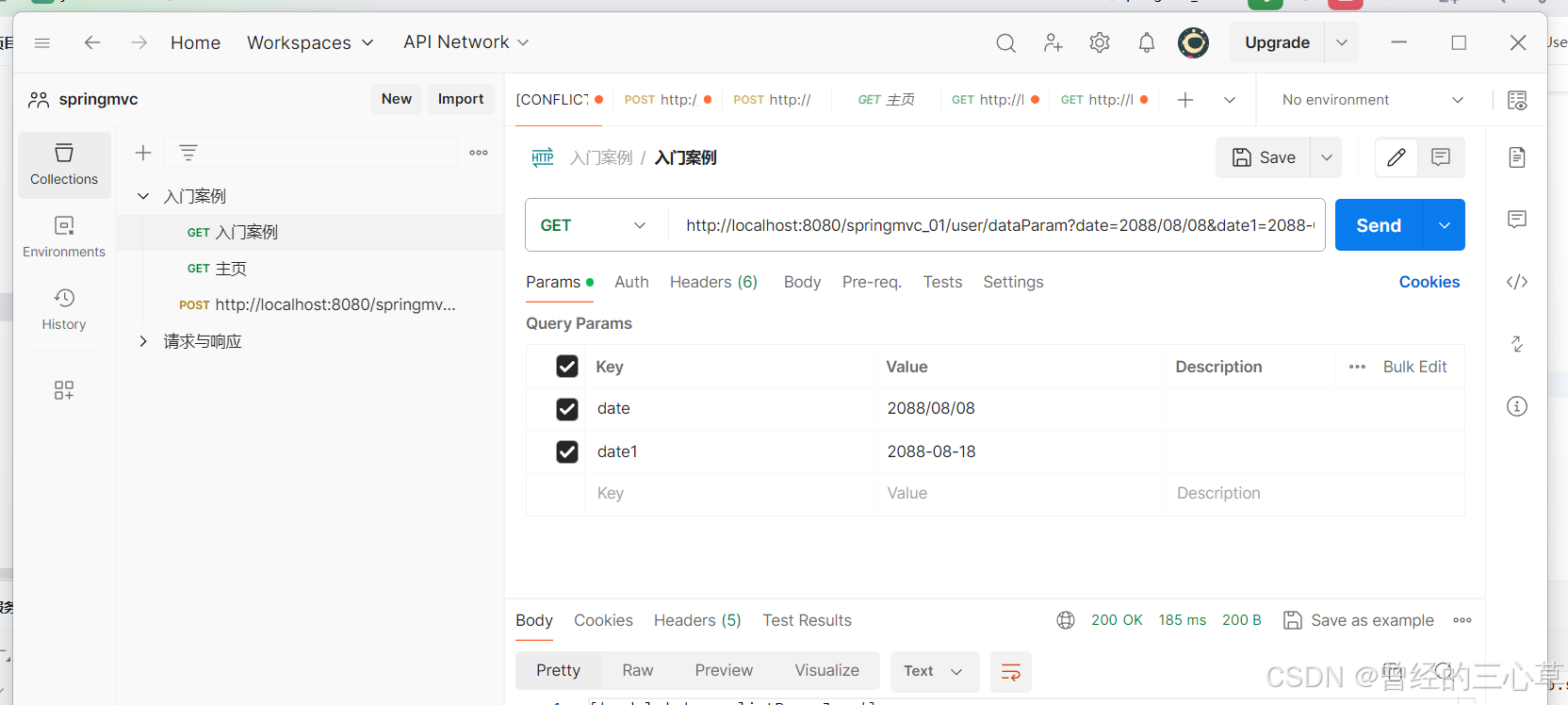Go back with the left arrow

92,42
